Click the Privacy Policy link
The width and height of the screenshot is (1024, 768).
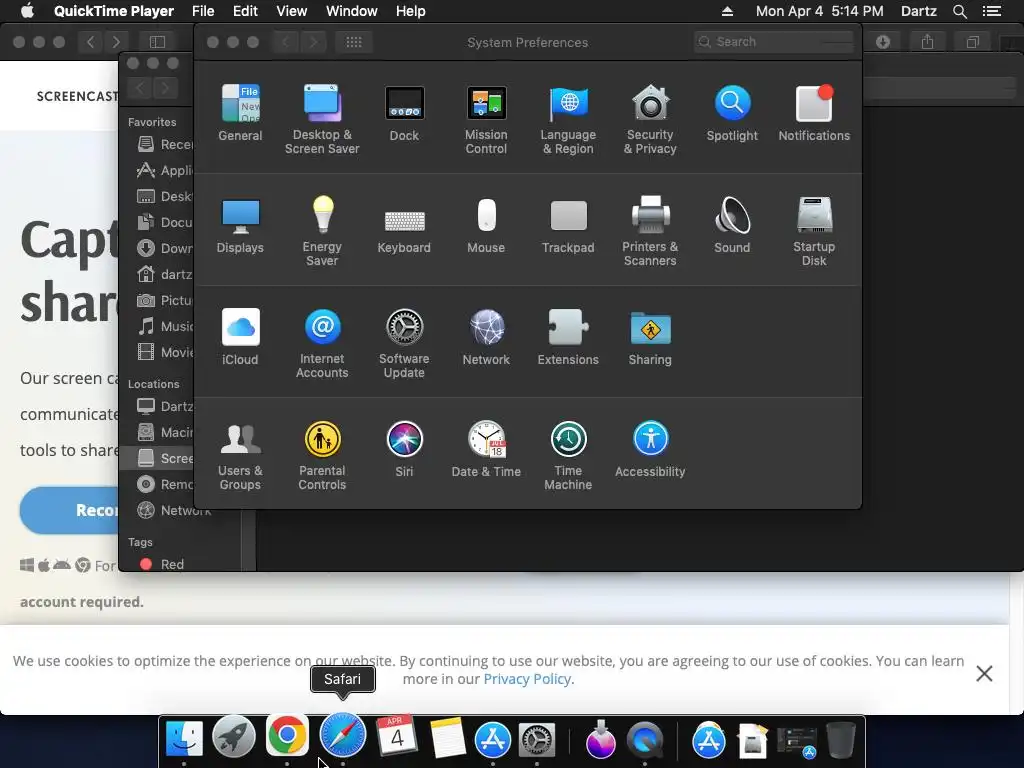coord(527,679)
